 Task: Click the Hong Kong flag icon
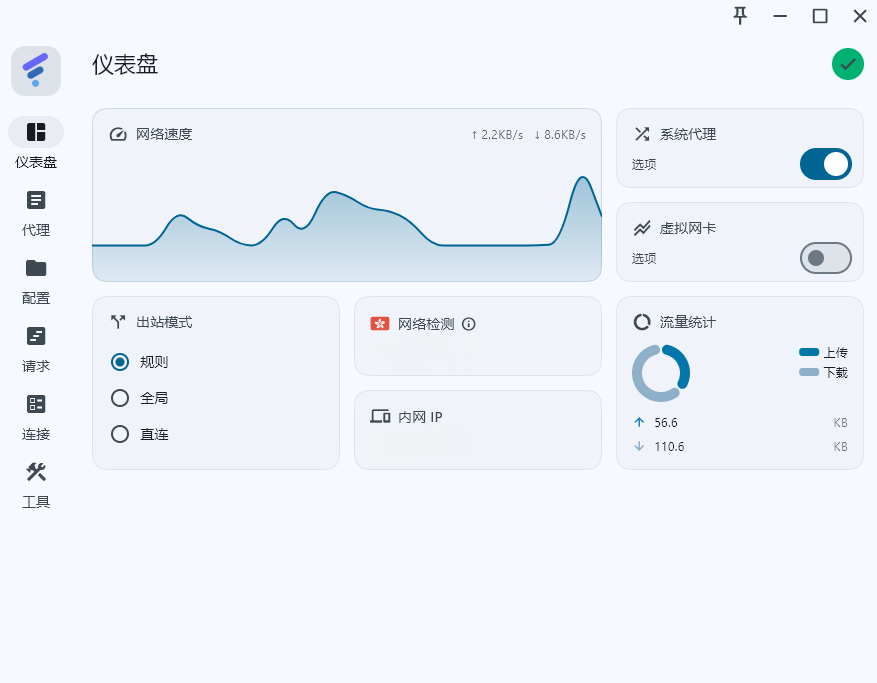coord(380,324)
